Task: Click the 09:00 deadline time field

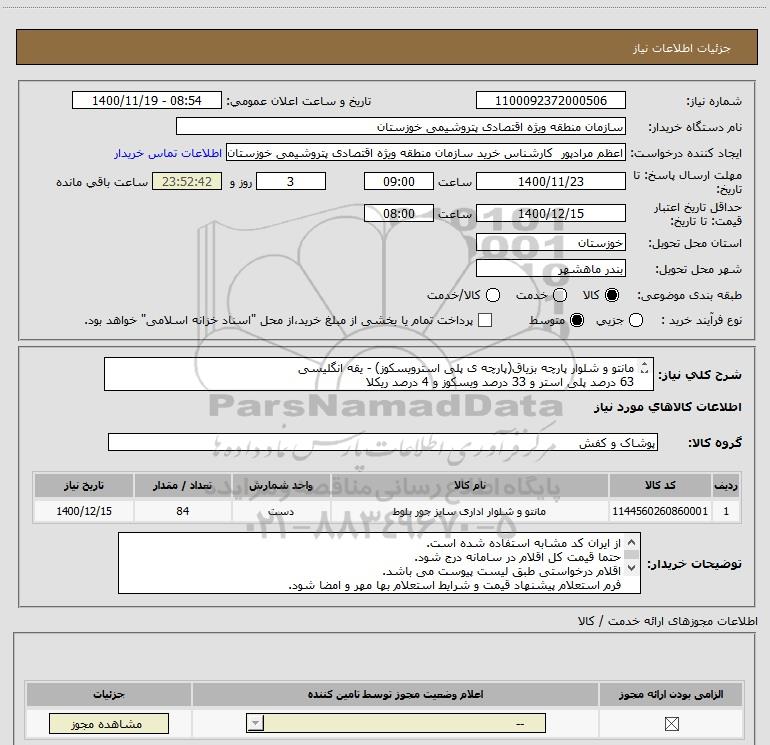Action: click(x=399, y=181)
